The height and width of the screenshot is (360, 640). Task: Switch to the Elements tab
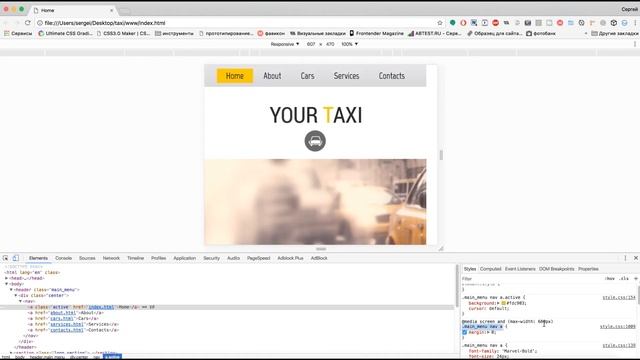pyautogui.click(x=38, y=258)
